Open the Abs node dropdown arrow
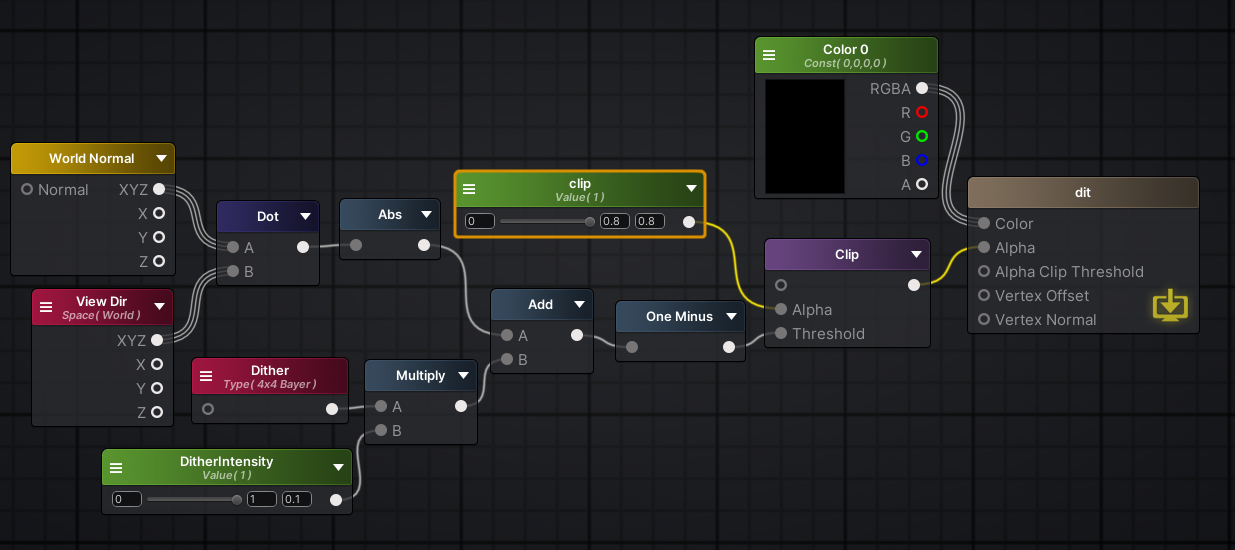The image size is (1235, 550). point(427,214)
